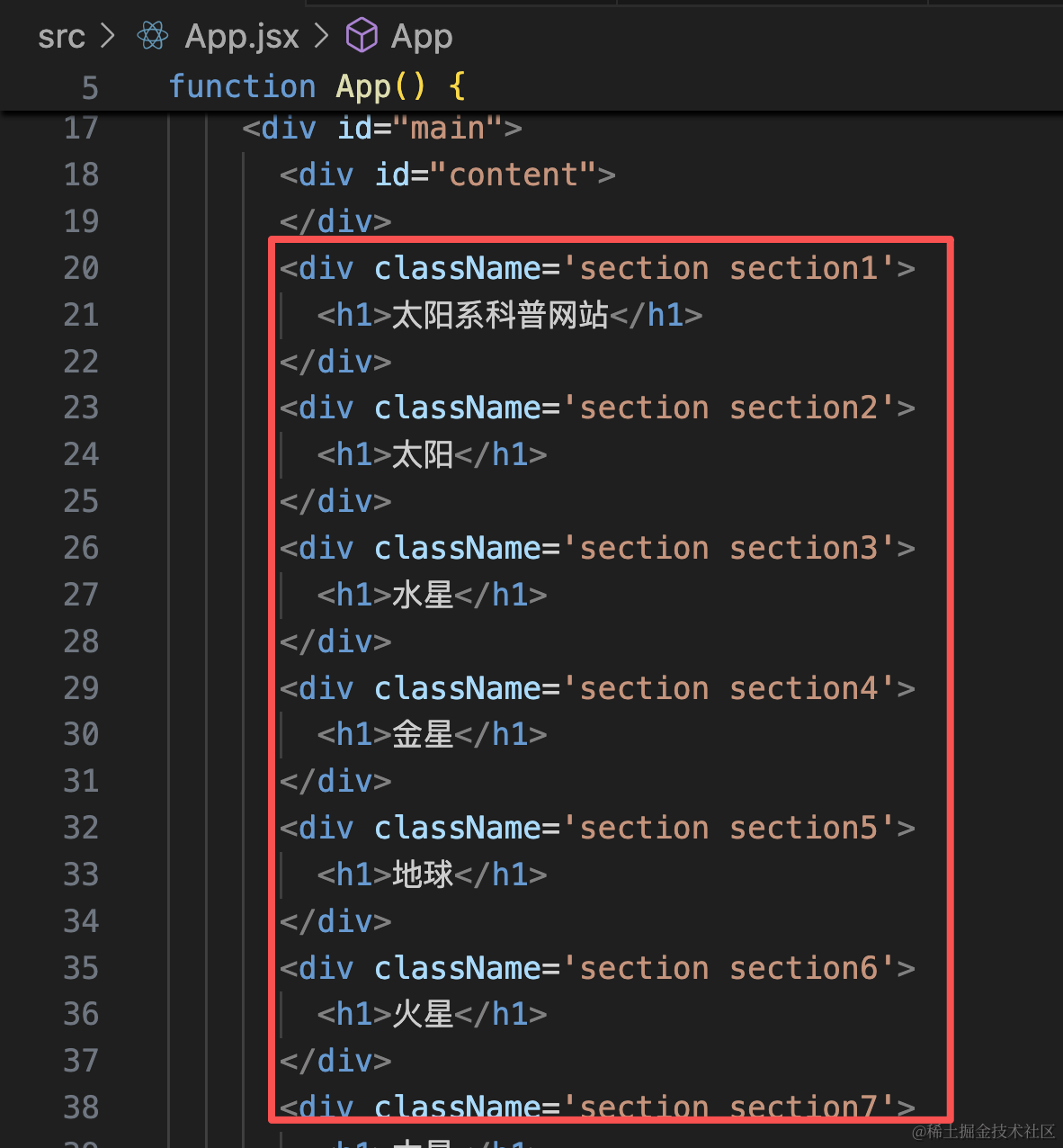Screen dimensions: 1063x1148
Task: Click line number 20 in the gutter
Action: pyautogui.click(x=81, y=268)
